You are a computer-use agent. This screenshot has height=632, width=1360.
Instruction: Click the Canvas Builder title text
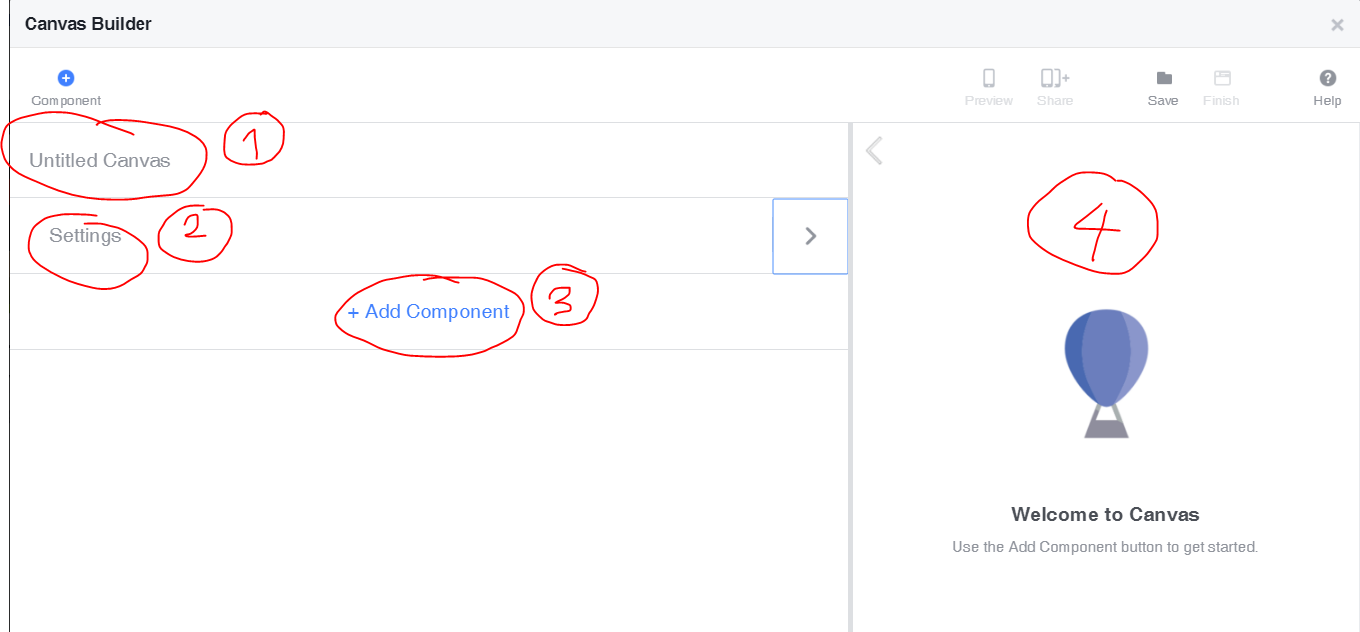[x=88, y=23]
